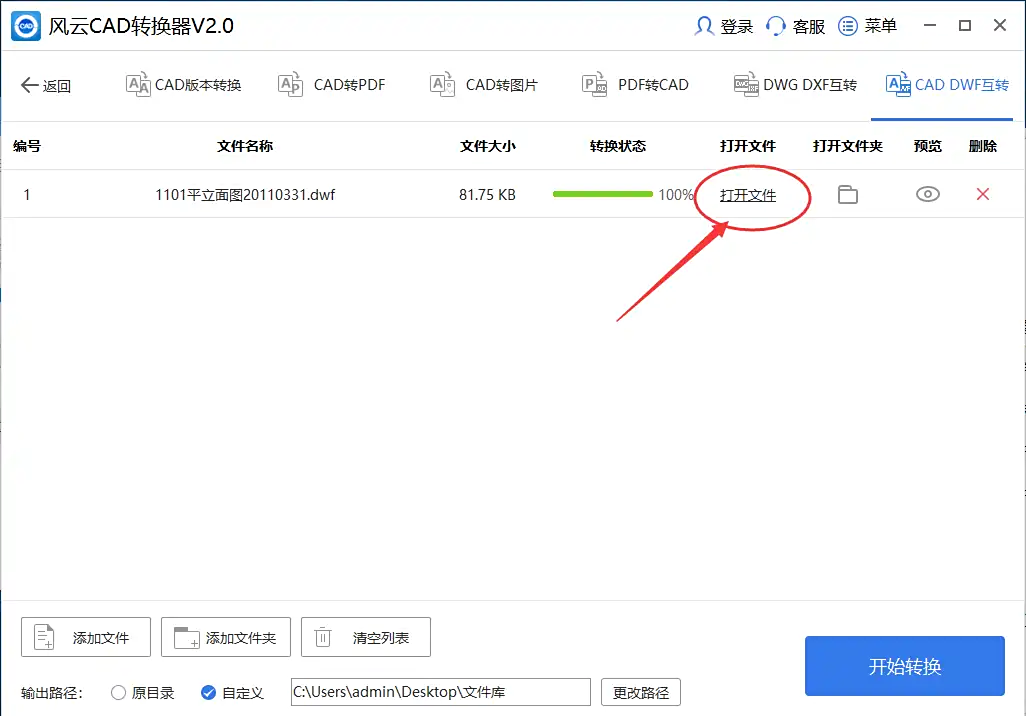
Task: Open the CAD转PDF conversion tool
Action: [331, 85]
